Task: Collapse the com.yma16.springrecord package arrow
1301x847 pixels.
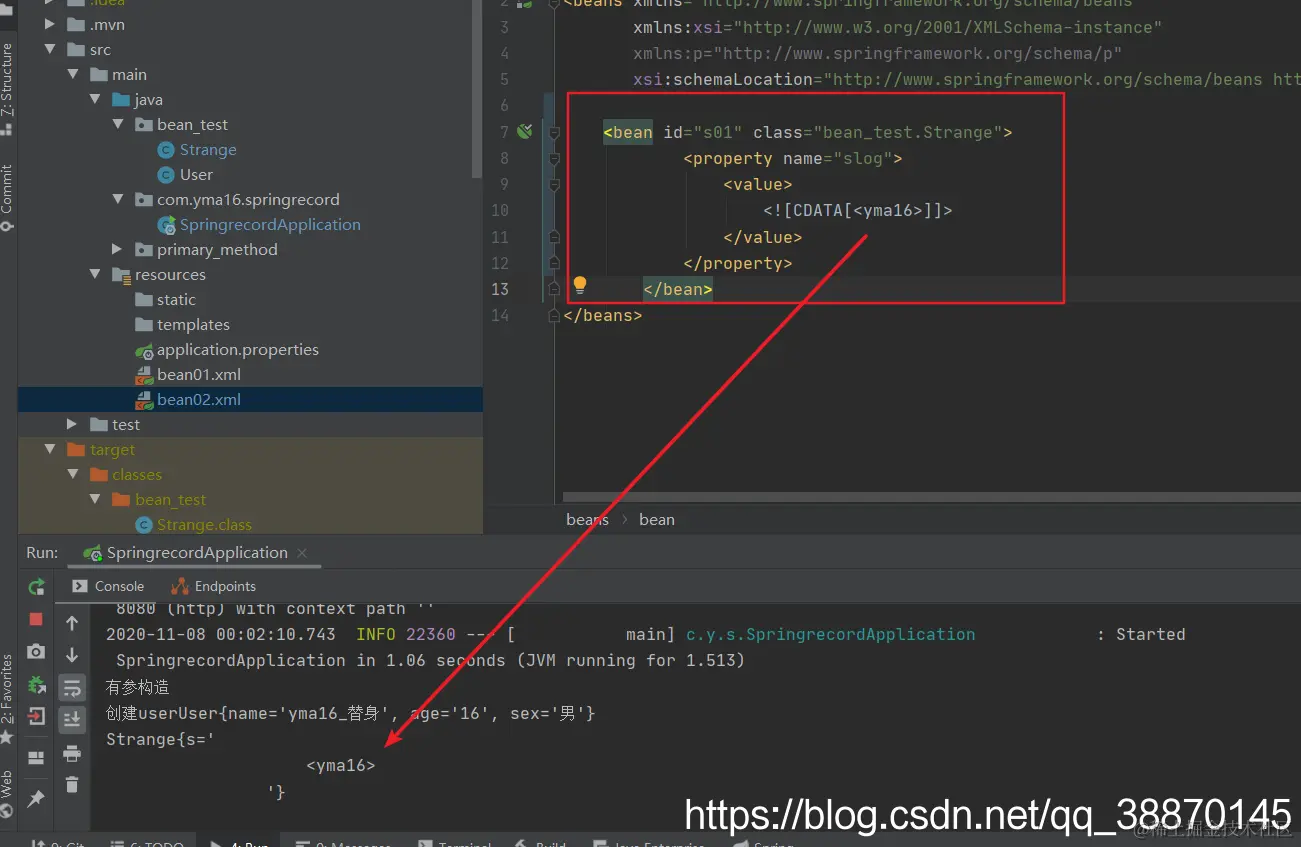Action: tap(117, 199)
